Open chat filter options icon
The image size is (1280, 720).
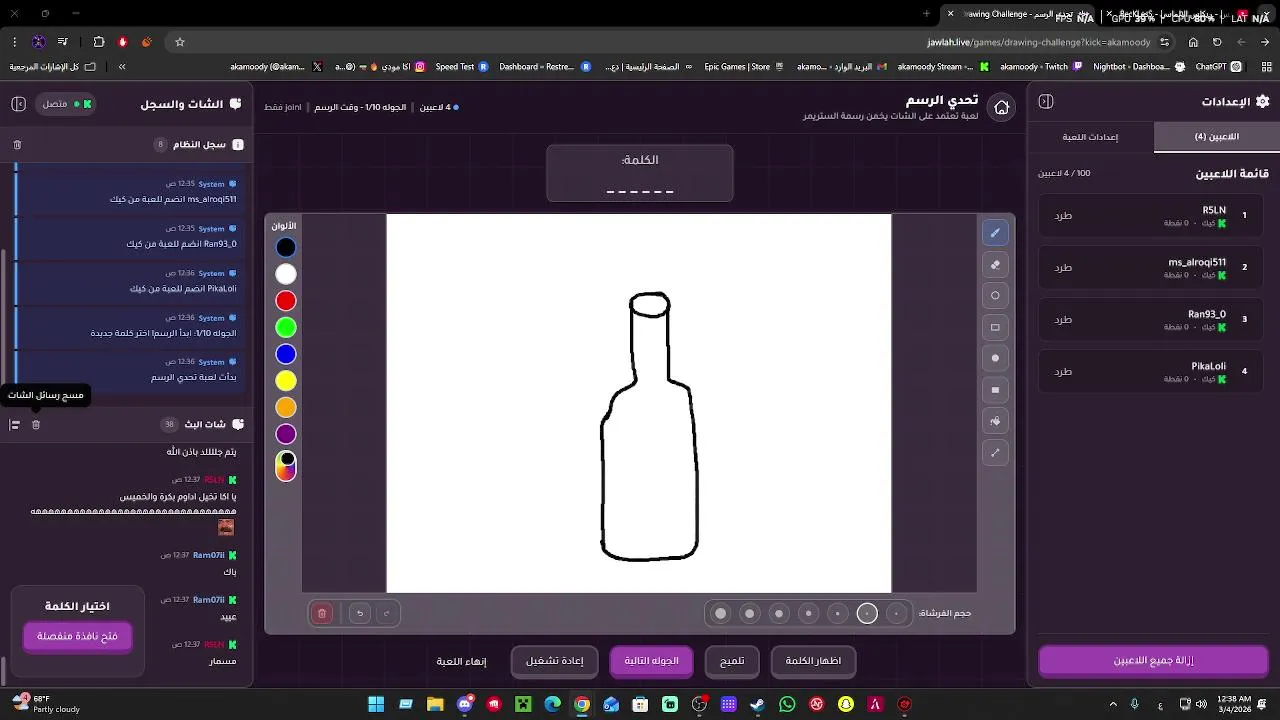pos(15,425)
